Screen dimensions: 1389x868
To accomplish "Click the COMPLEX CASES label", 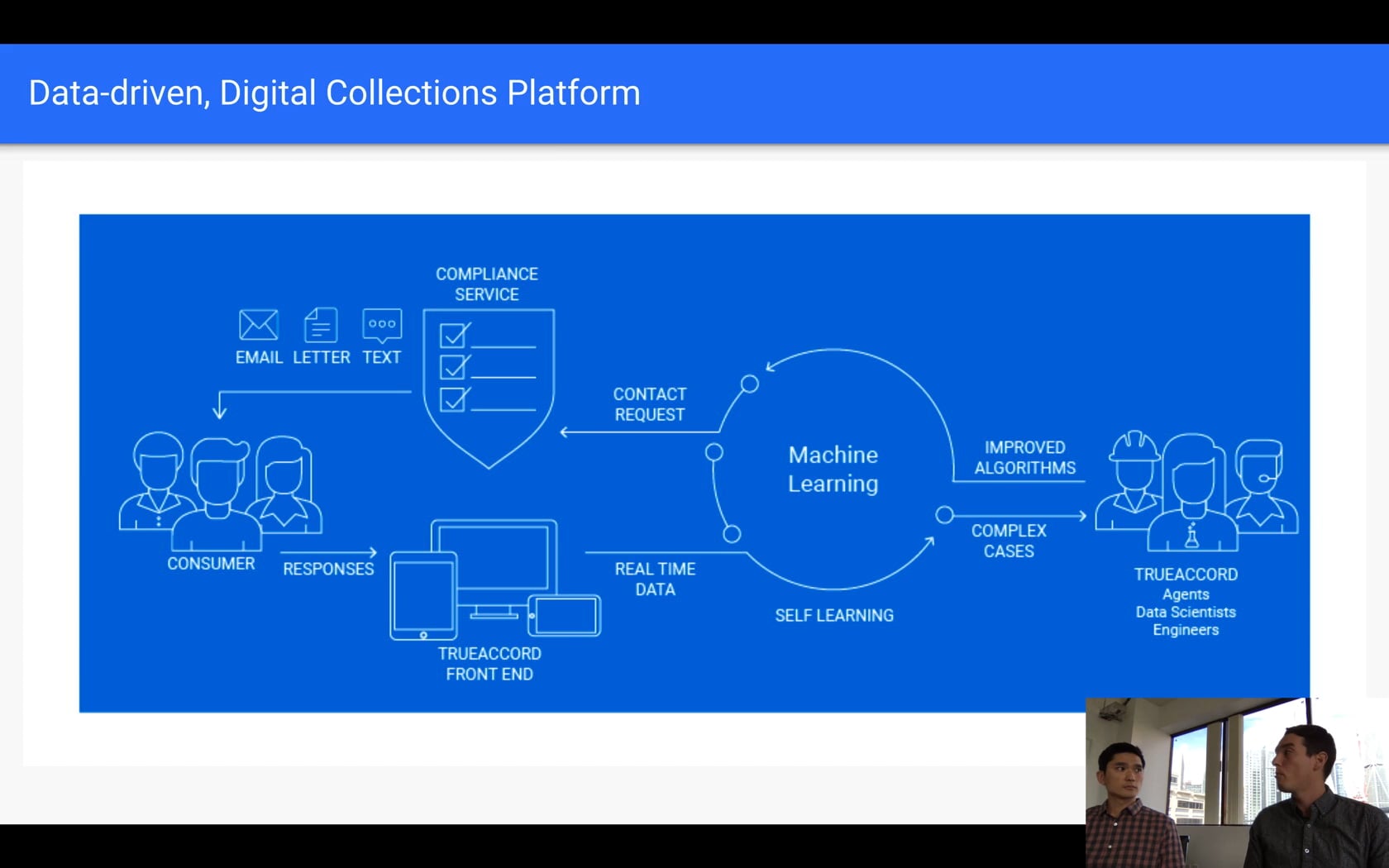I will pos(1009,541).
